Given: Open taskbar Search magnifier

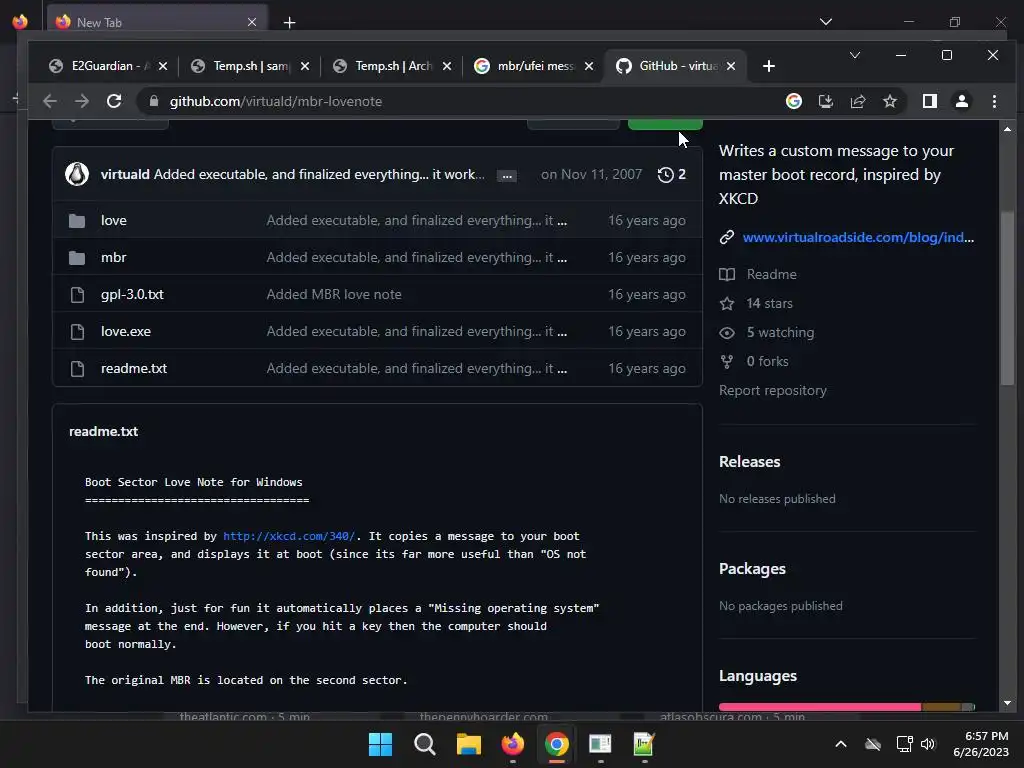Looking at the screenshot, I should (x=424, y=744).
